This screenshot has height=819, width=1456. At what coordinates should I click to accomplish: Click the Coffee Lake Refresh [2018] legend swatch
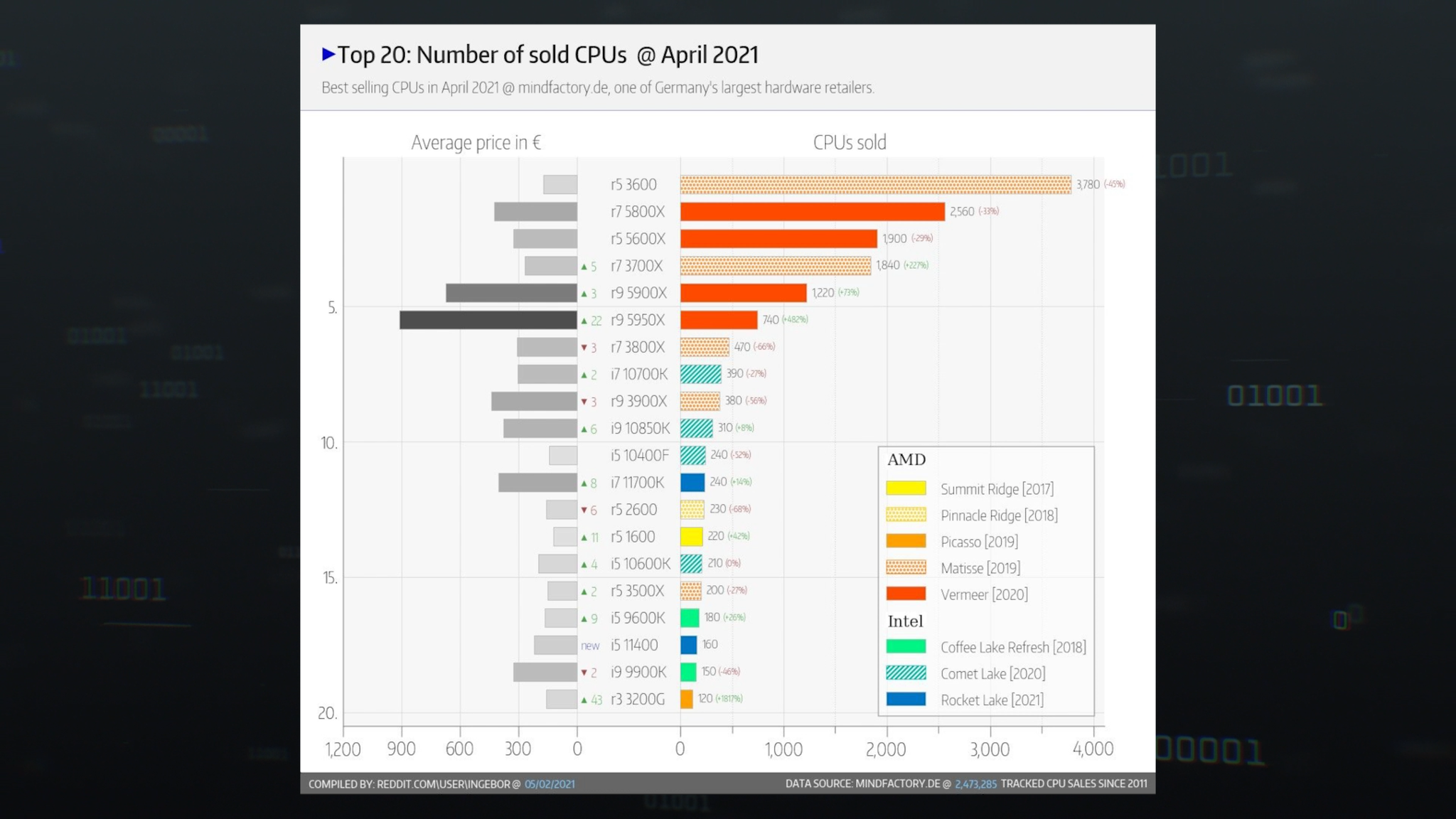tap(906, 646)
